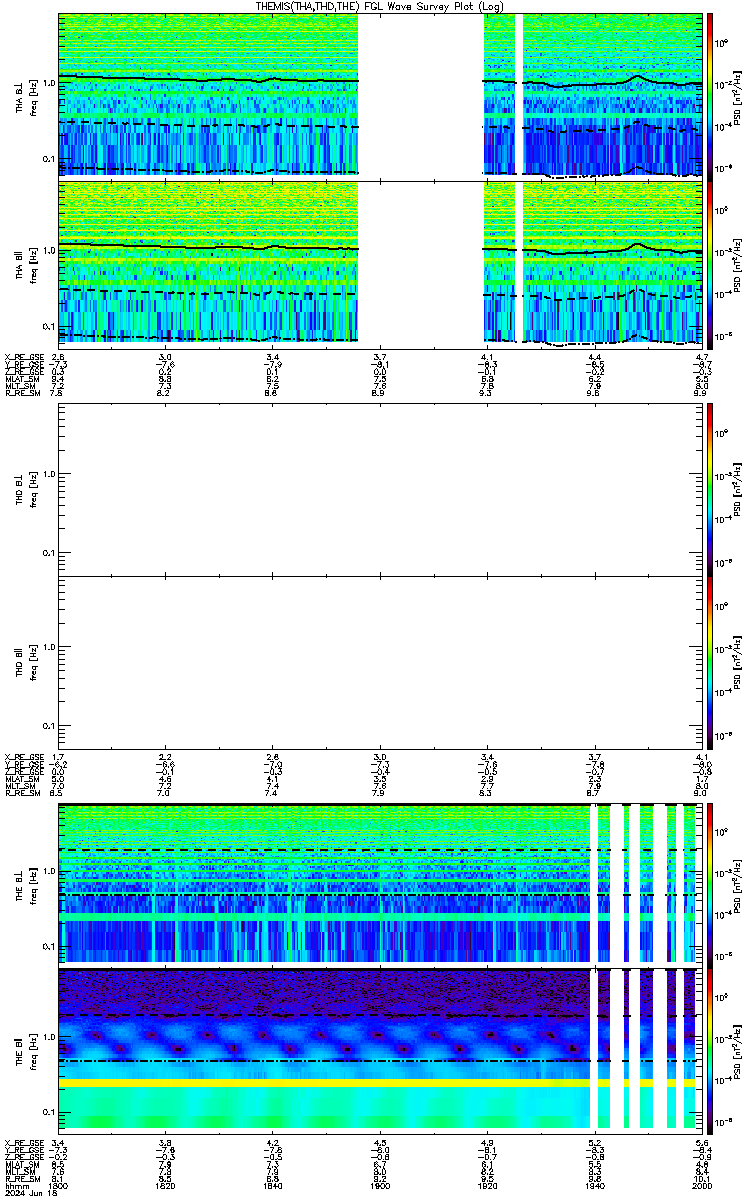The image size is (750, 1200).
Task: Click the 'THA B∥ freq [Hz]' axis label
Action: point(25,264)
